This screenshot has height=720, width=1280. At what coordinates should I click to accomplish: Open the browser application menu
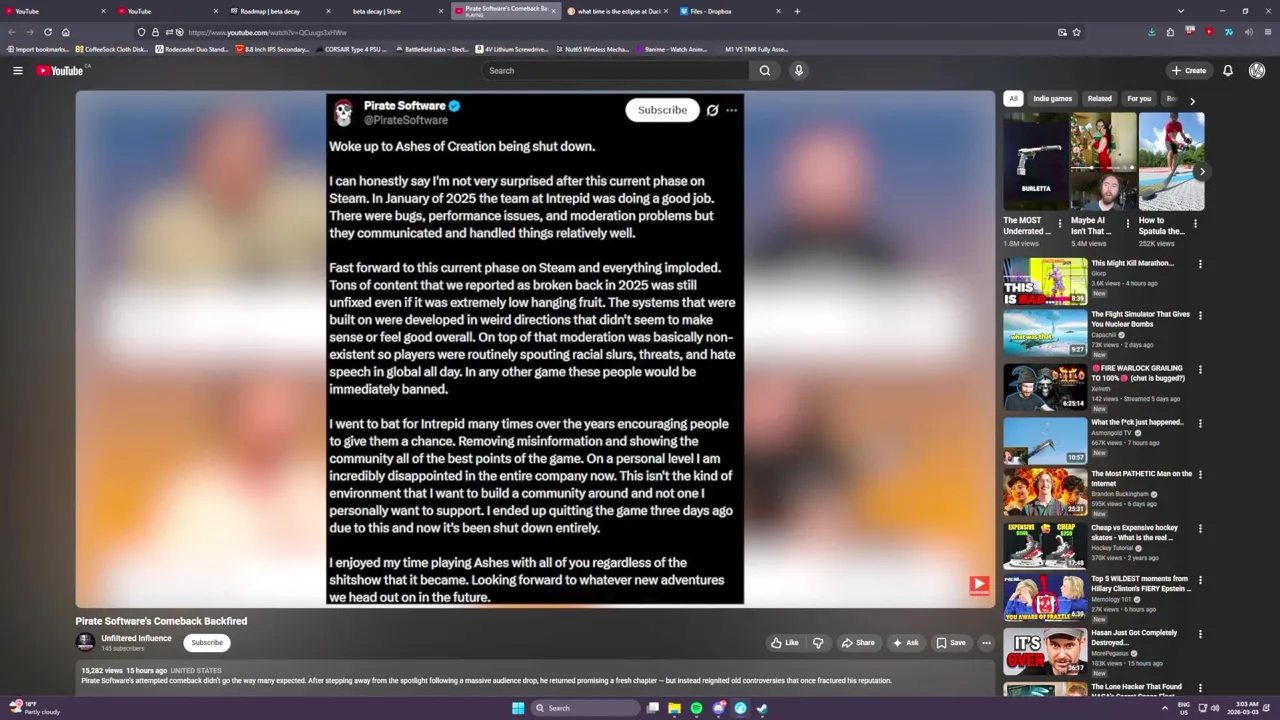(1266, 32)
